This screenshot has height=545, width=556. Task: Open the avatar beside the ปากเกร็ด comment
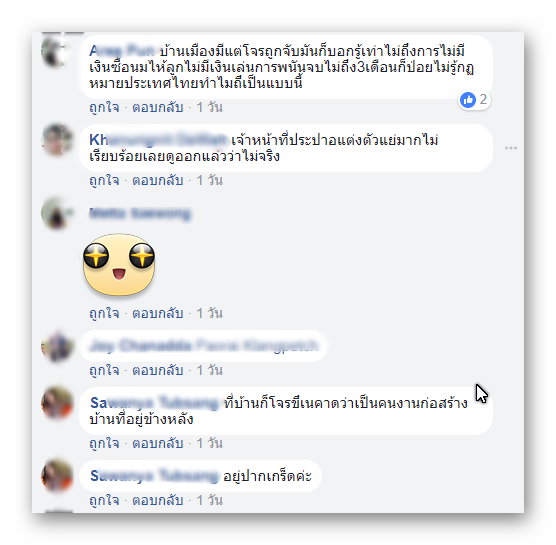point(57,475)
